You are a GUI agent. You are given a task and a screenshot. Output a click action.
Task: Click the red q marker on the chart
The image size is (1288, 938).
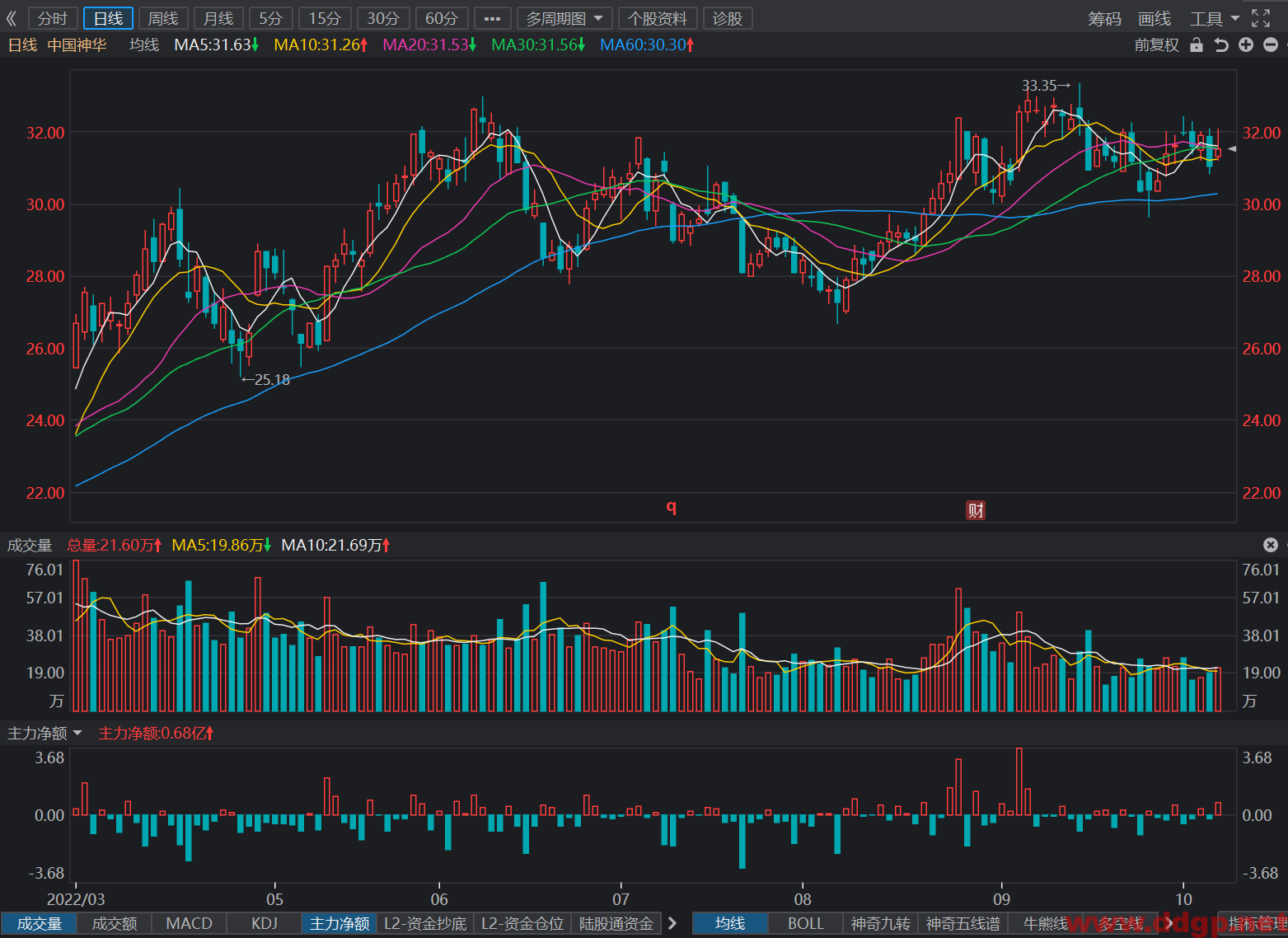tap(672, 507)
